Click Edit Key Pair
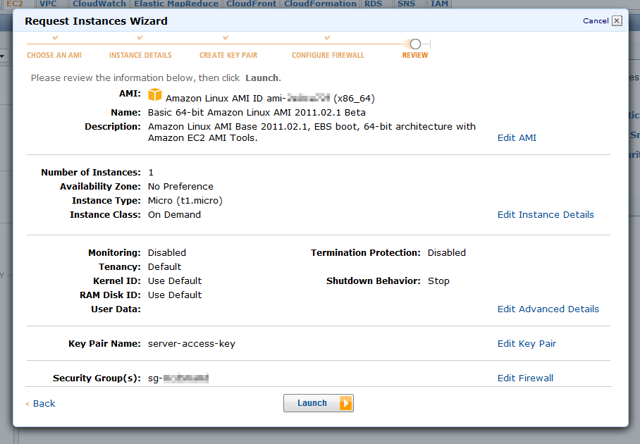Image resolution: width=640 pixels, height=444 pixels. [527, 344]
